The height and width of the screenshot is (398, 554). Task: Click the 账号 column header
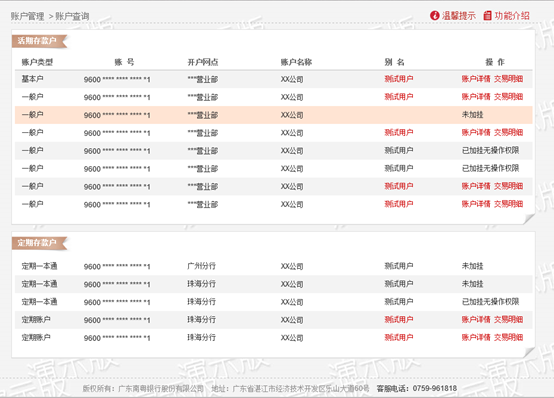pos(124,62)
